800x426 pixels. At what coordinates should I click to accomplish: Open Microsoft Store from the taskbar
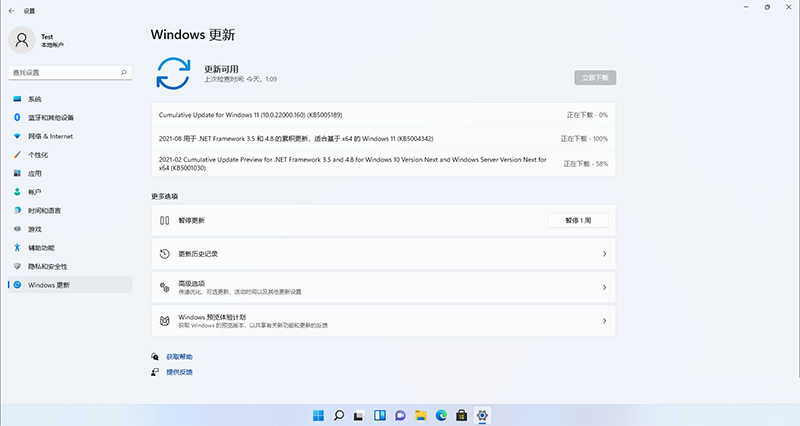click(461, 415)
